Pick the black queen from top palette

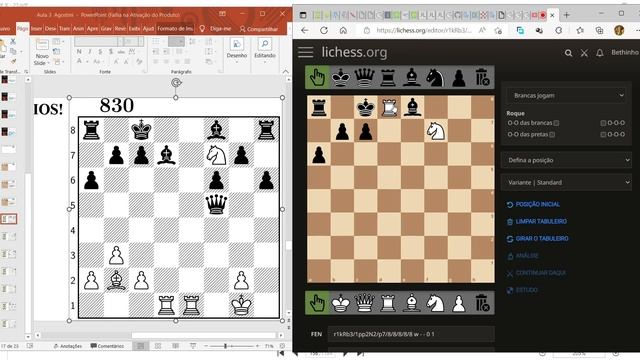[364, 77]
